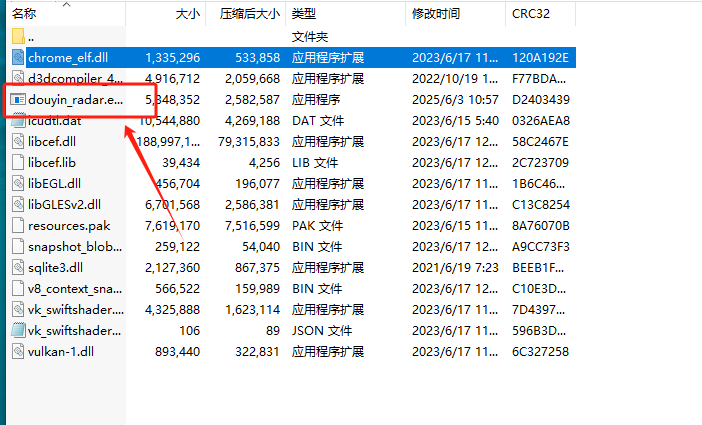Click the 应用程序 type cell

coord(316,99)
